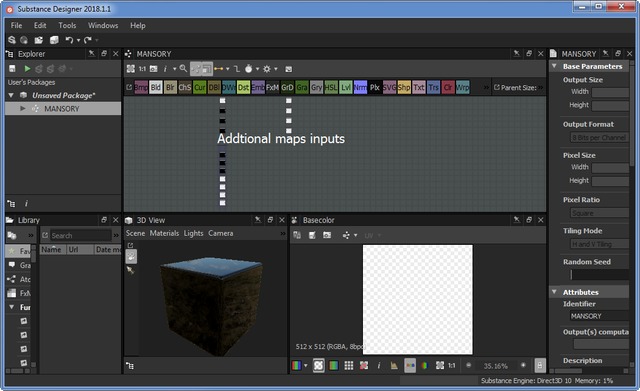Viewport: 640px width, 391px height.
Task: Click the zoom-out minus button in Basecolor view
Action: [469, 365]
